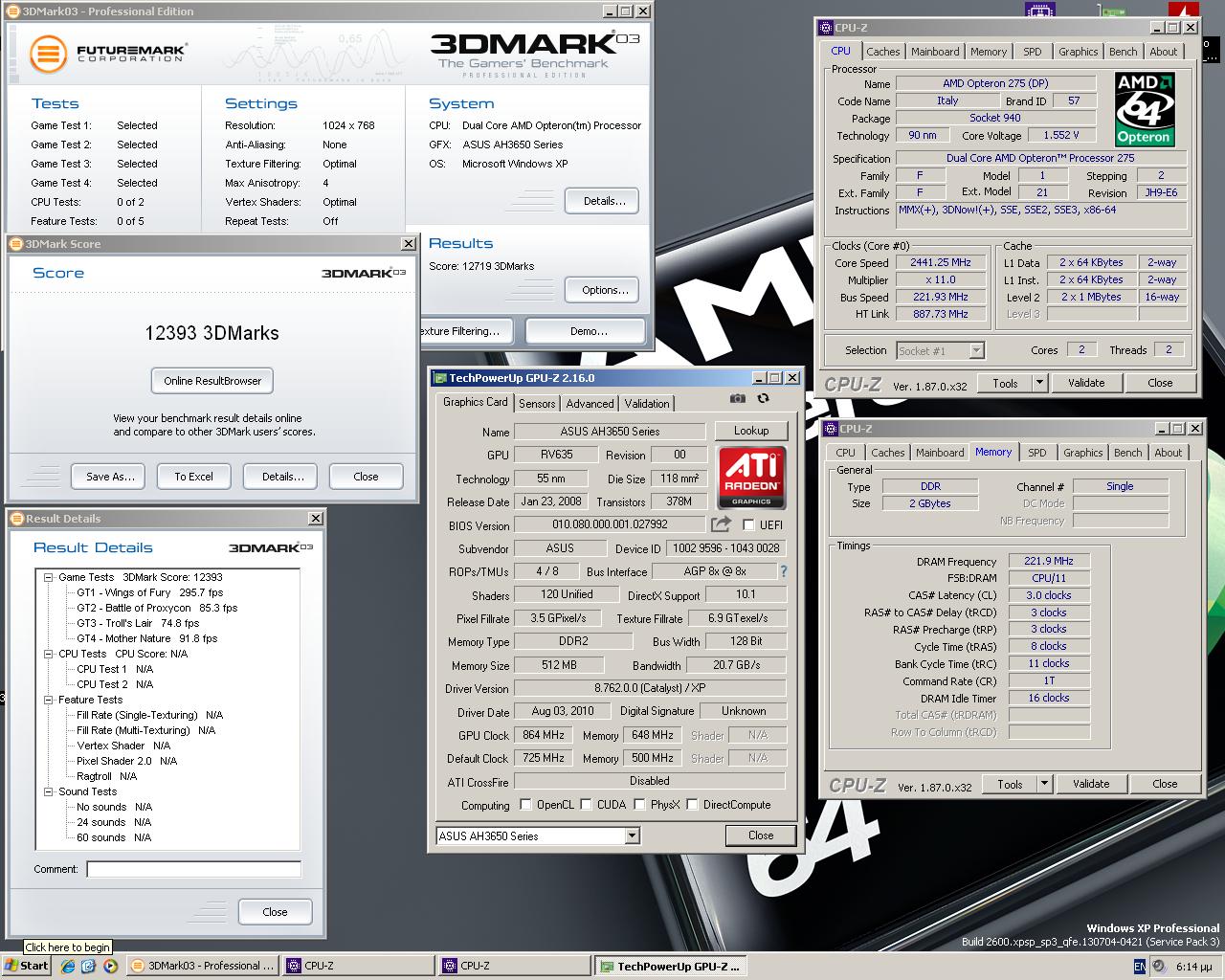Open the Start menu
Image resolution: width=1225 pixels, height=980 pixels.
click(27, 966)
